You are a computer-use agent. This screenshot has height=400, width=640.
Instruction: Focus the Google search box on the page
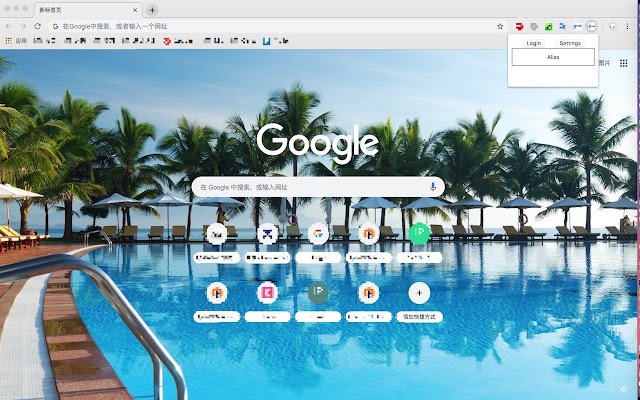coord(318,187)
